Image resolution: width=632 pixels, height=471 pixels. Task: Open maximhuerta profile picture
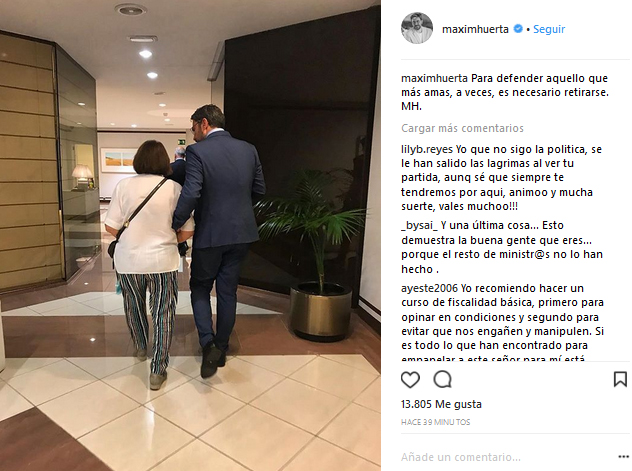tap(417, 28)
